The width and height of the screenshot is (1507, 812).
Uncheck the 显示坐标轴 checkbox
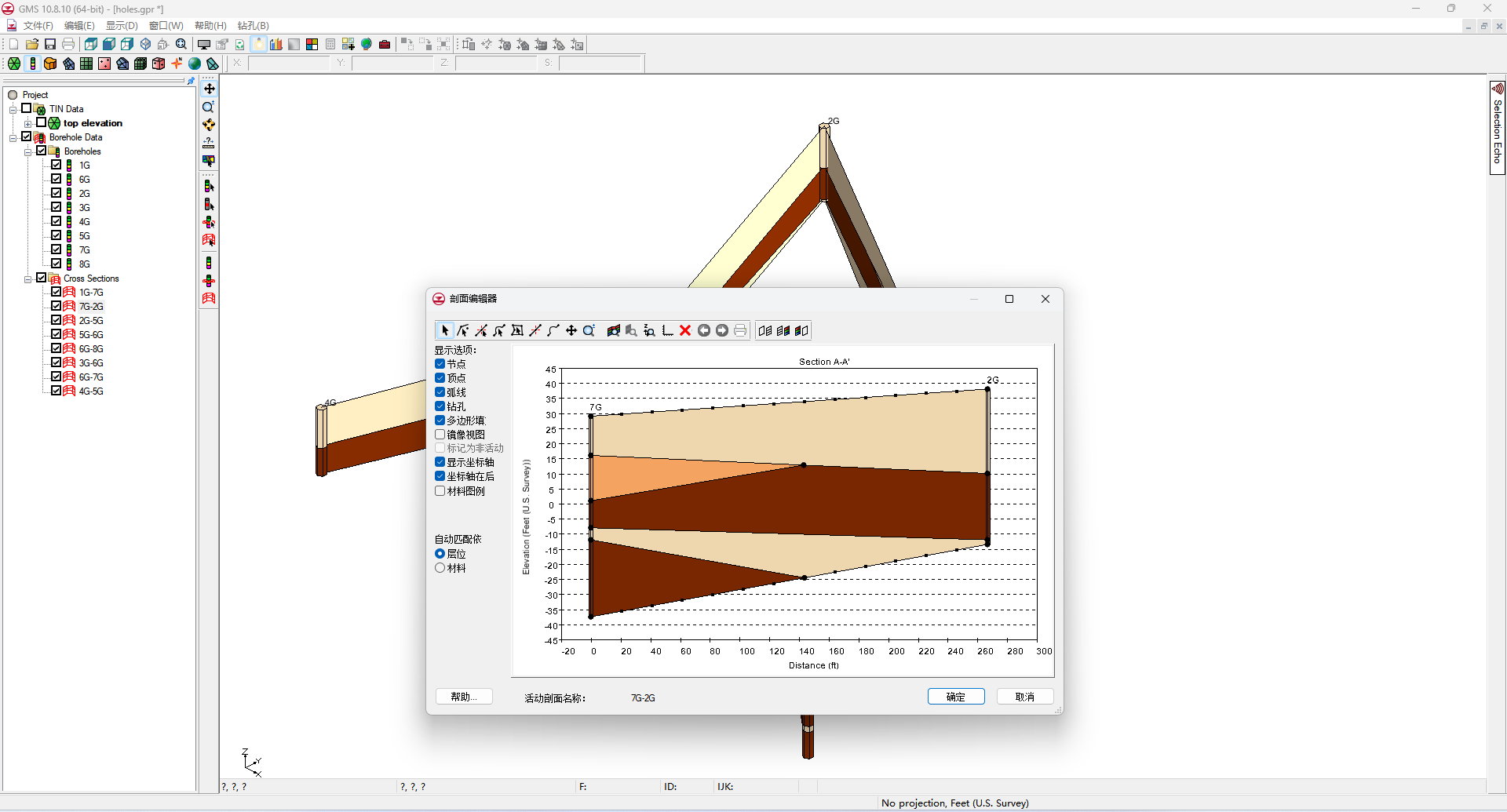pos(440,462)
